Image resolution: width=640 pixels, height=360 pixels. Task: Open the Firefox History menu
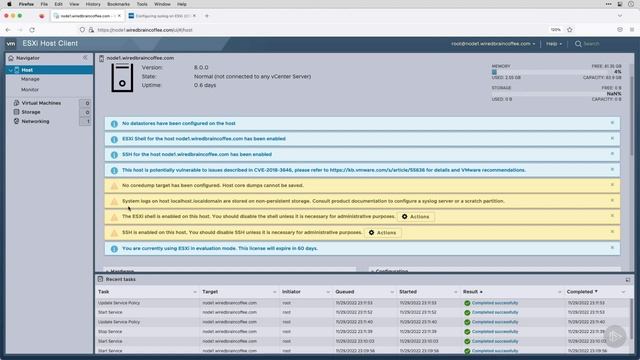(93, 4)
